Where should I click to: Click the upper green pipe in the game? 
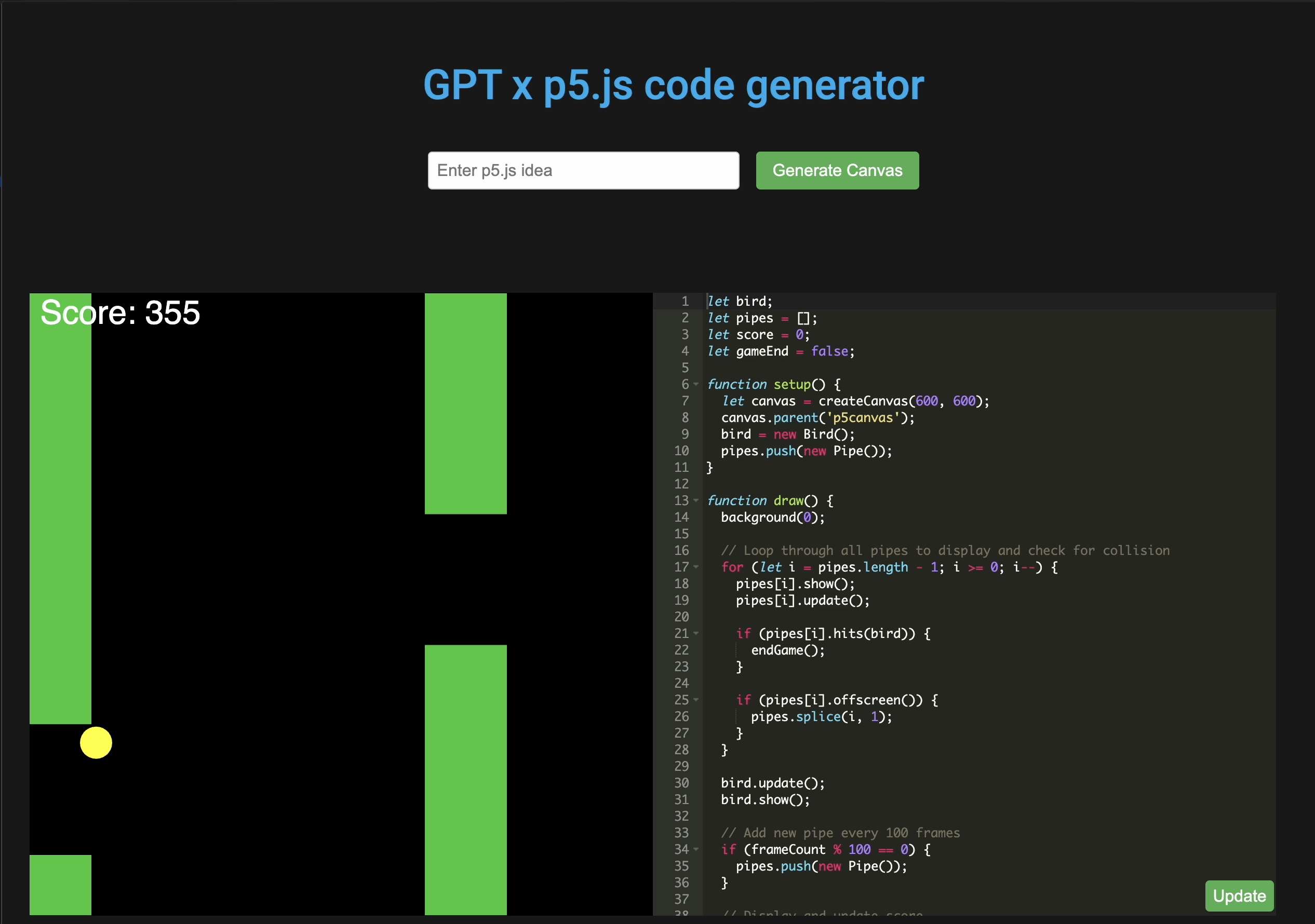pyautogui.click(x=465, y=401)
